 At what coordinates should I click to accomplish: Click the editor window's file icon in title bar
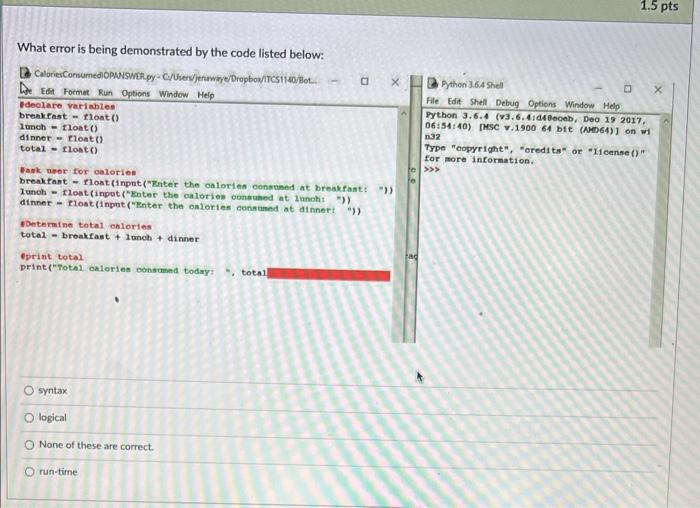pyautogui.click(x=25, y=73)
